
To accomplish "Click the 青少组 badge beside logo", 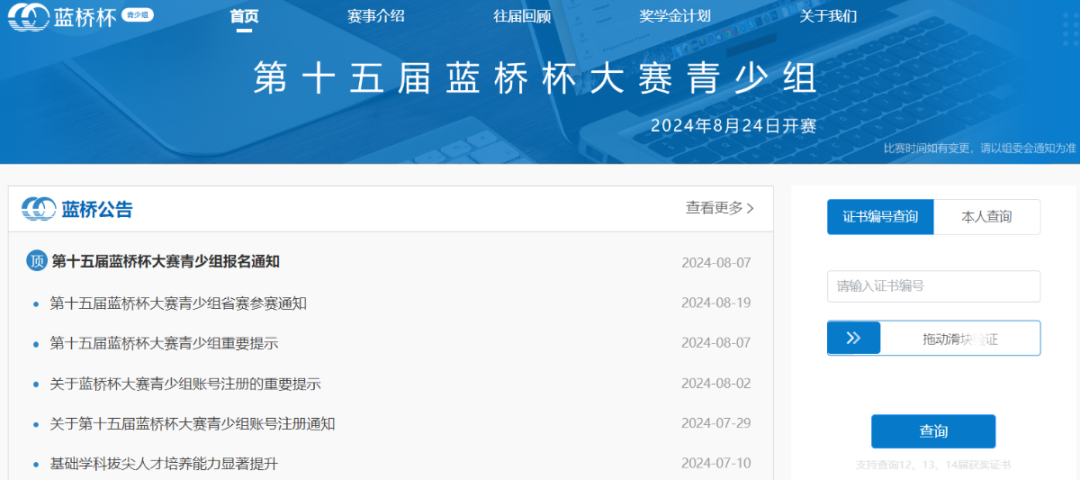I will (137, 15).
